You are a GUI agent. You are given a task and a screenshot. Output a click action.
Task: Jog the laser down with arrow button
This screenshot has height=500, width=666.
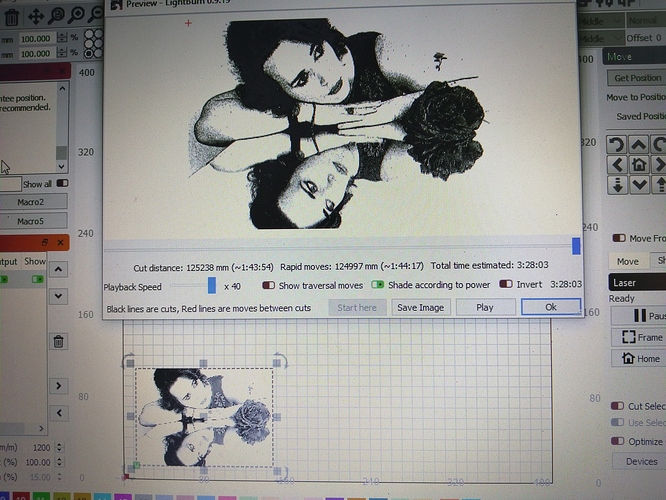pyautogui.click(x=638, y=185)
